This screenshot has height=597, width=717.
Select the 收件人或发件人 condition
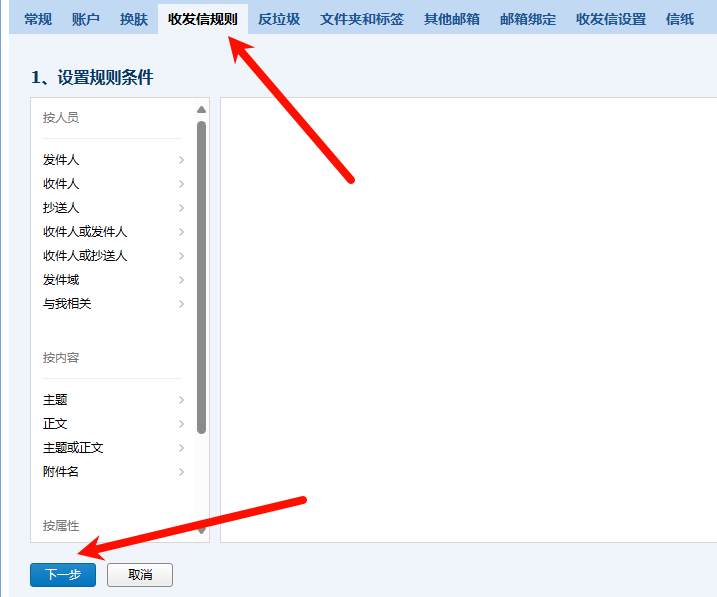click(x=85, y=232)
